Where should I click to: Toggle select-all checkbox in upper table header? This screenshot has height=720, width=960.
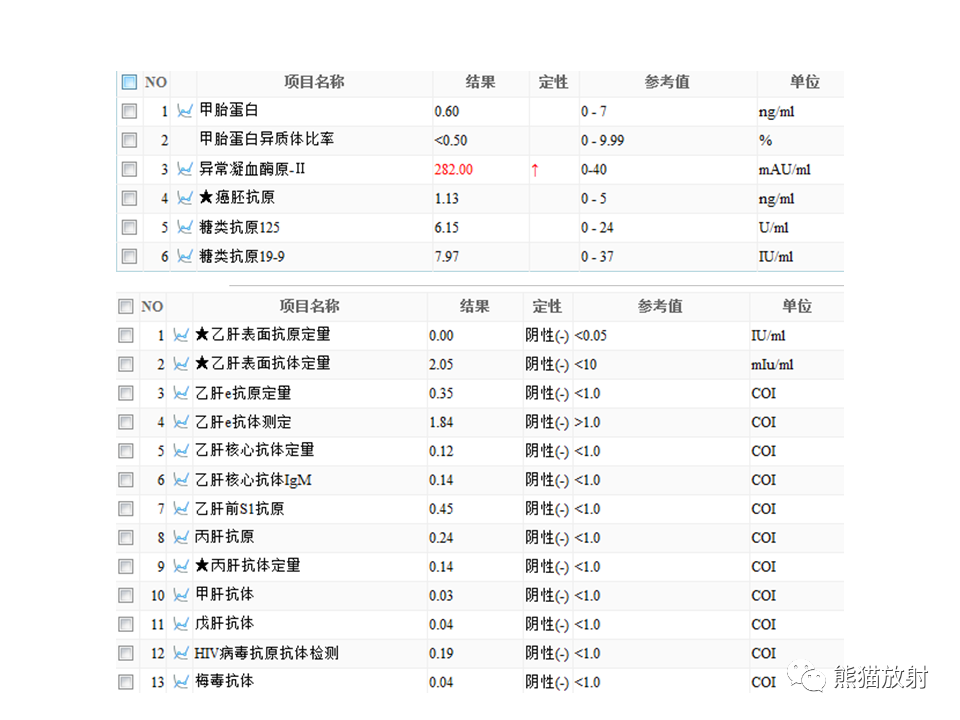coord(129,82)
